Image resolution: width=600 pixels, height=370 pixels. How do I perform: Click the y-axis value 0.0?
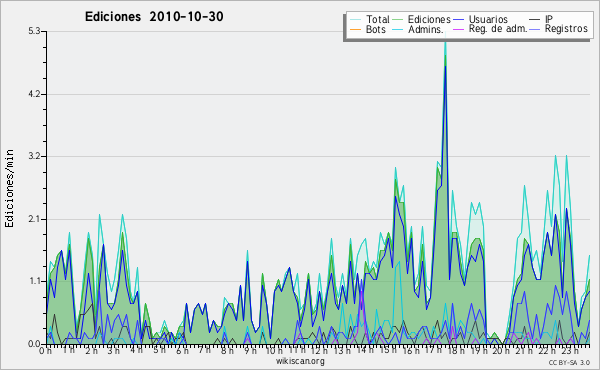pos(34,344)
